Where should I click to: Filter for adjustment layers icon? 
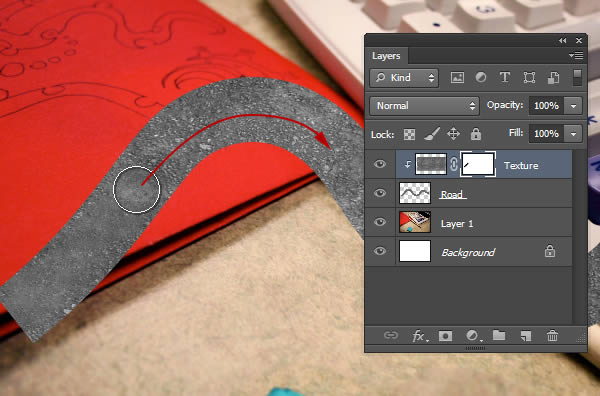coord(481,78)
